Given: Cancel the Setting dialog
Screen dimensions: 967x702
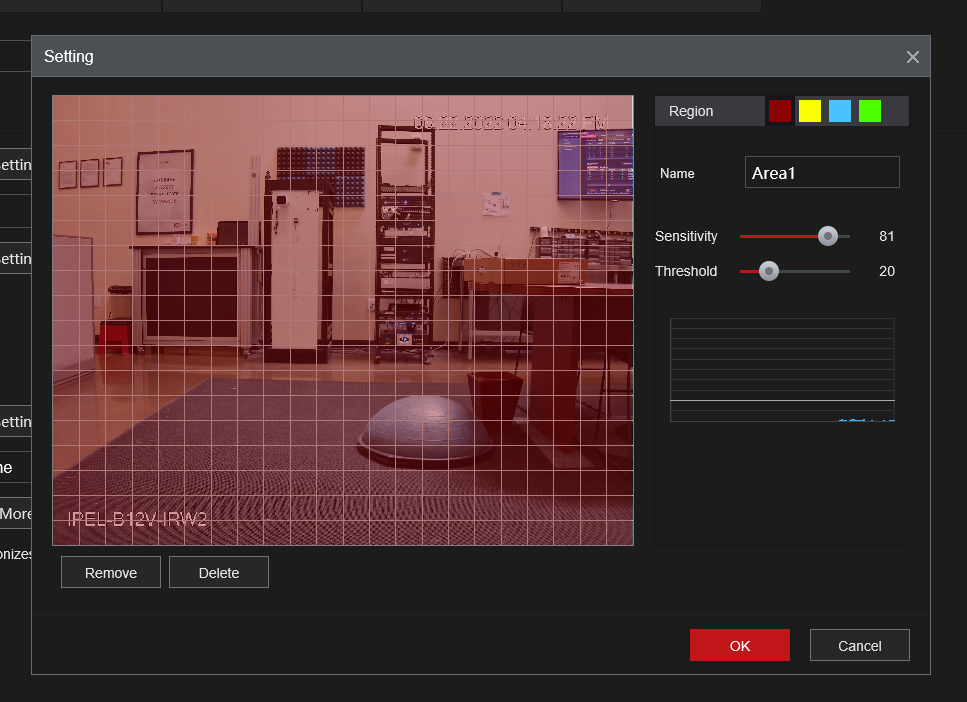Looking at the screenshot, I should pos(859,645).
